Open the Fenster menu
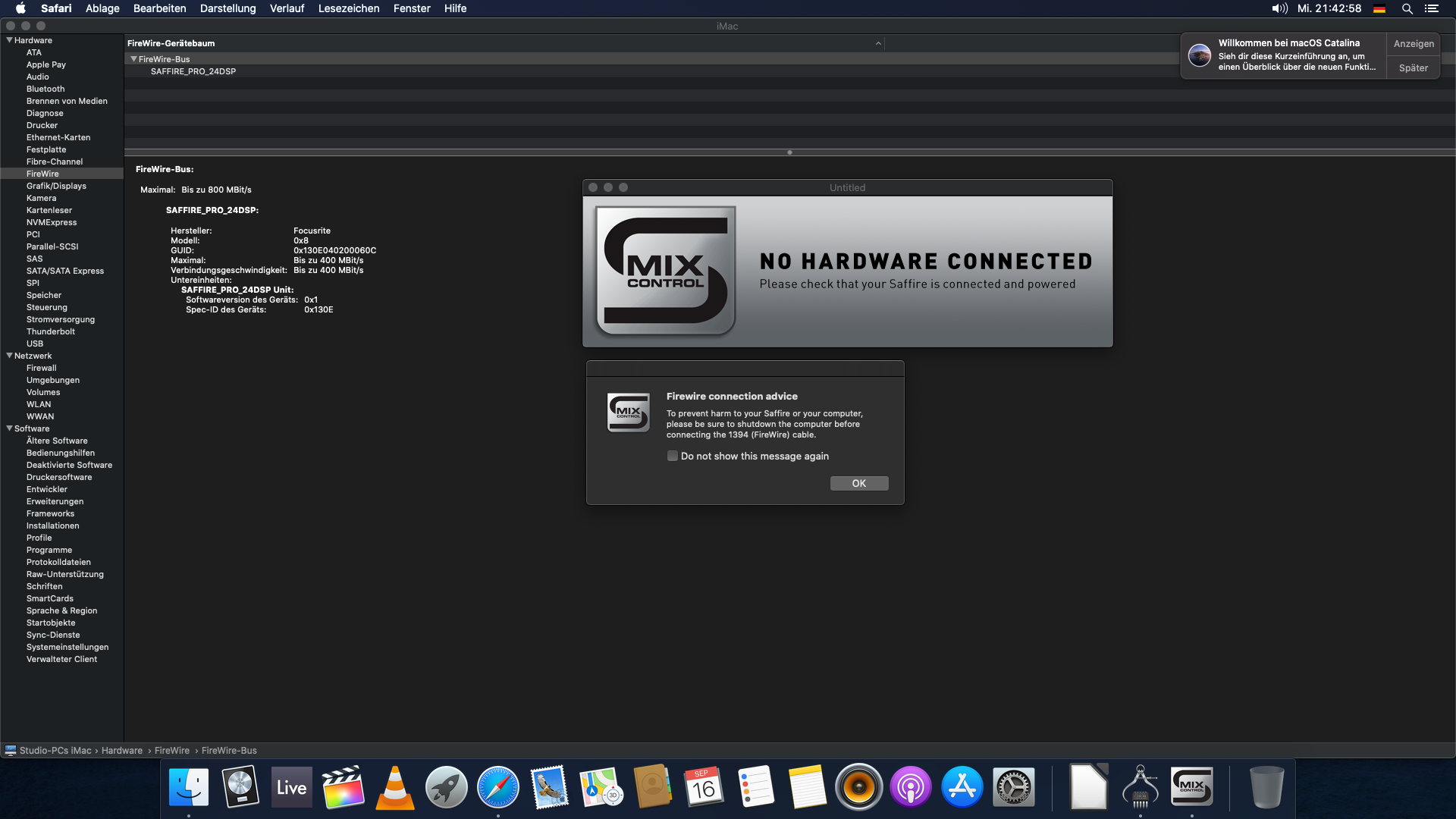The image size is (1456, 819). pyautogui.click(x=411, y=8)
